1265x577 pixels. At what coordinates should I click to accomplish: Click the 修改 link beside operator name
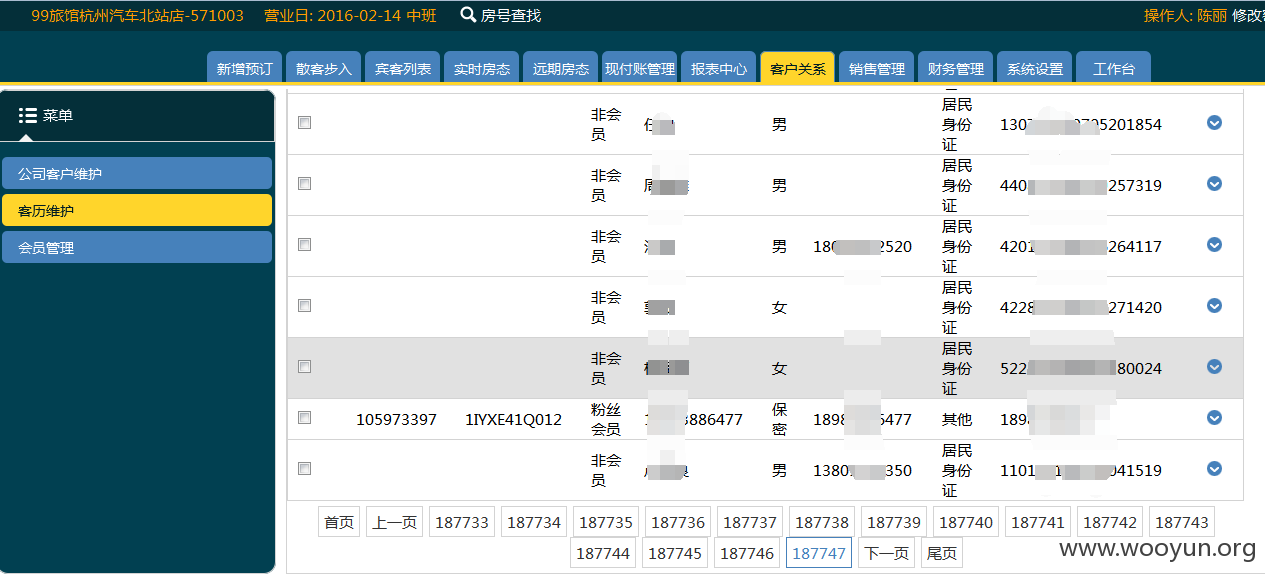coord(1248,15)
